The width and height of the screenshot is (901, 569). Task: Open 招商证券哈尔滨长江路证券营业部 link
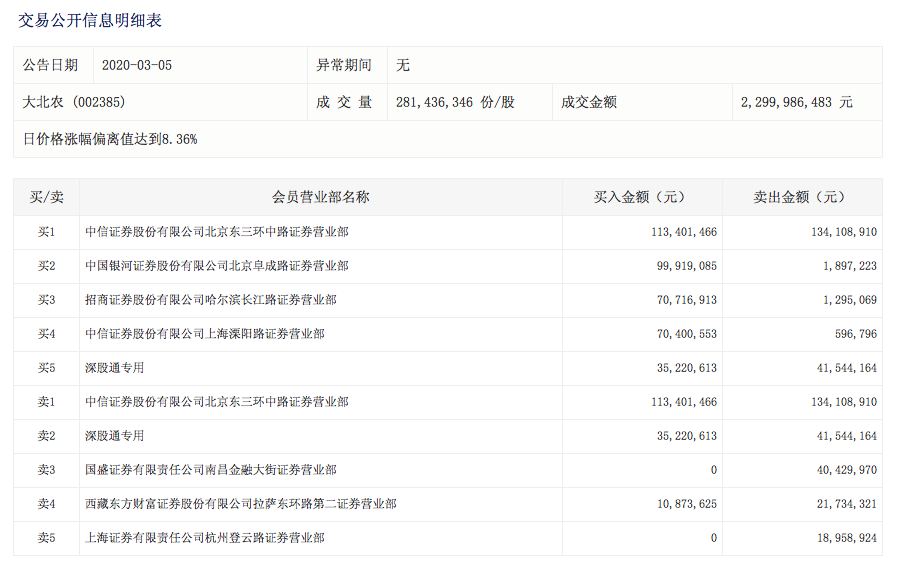[x=211, y=300]
